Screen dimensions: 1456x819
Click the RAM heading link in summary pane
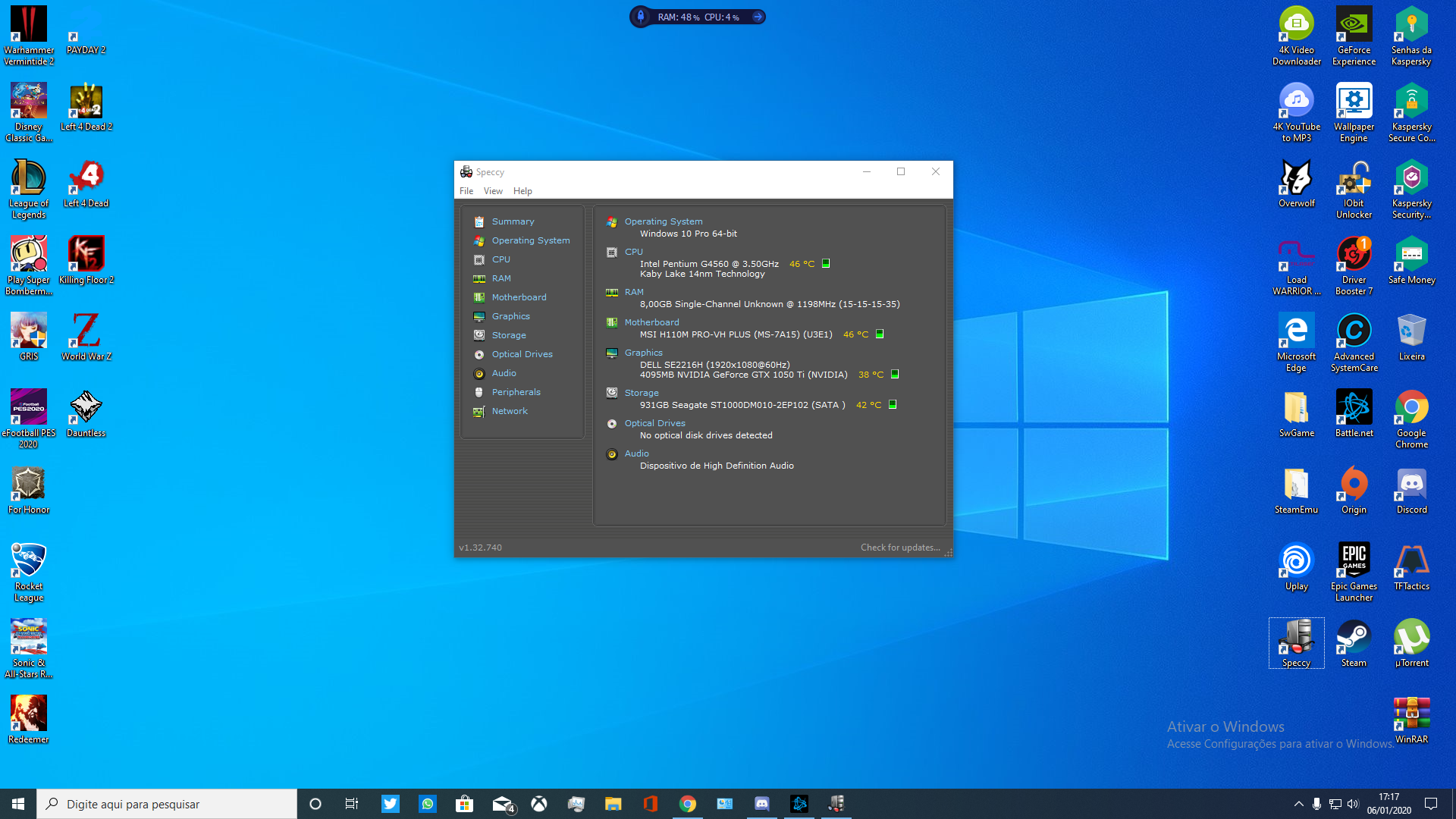634,292
